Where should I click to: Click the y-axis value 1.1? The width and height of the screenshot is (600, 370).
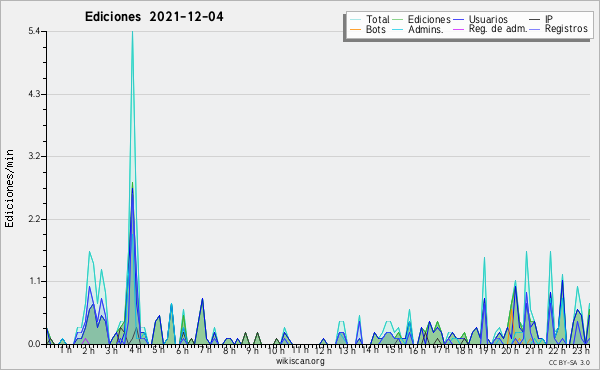(36, 281)
